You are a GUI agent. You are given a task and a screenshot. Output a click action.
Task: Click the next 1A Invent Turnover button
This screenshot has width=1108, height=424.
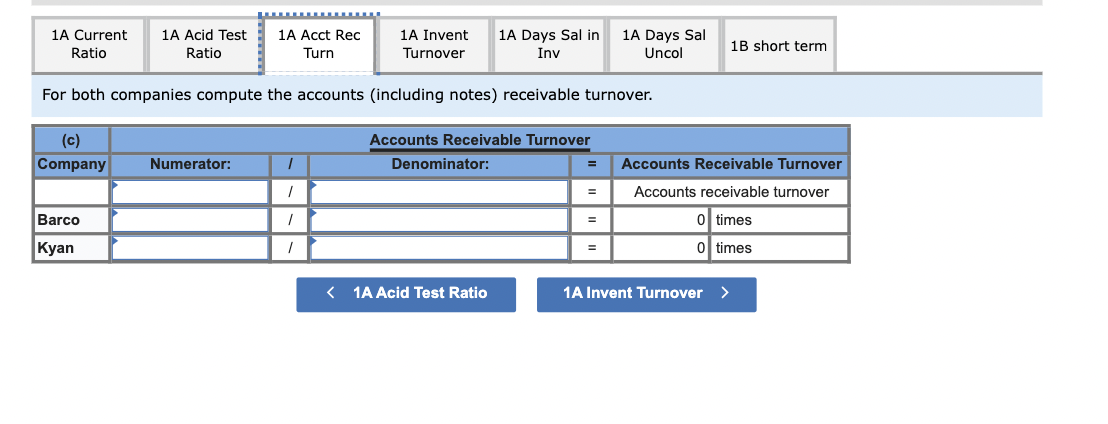coord(647,294)
